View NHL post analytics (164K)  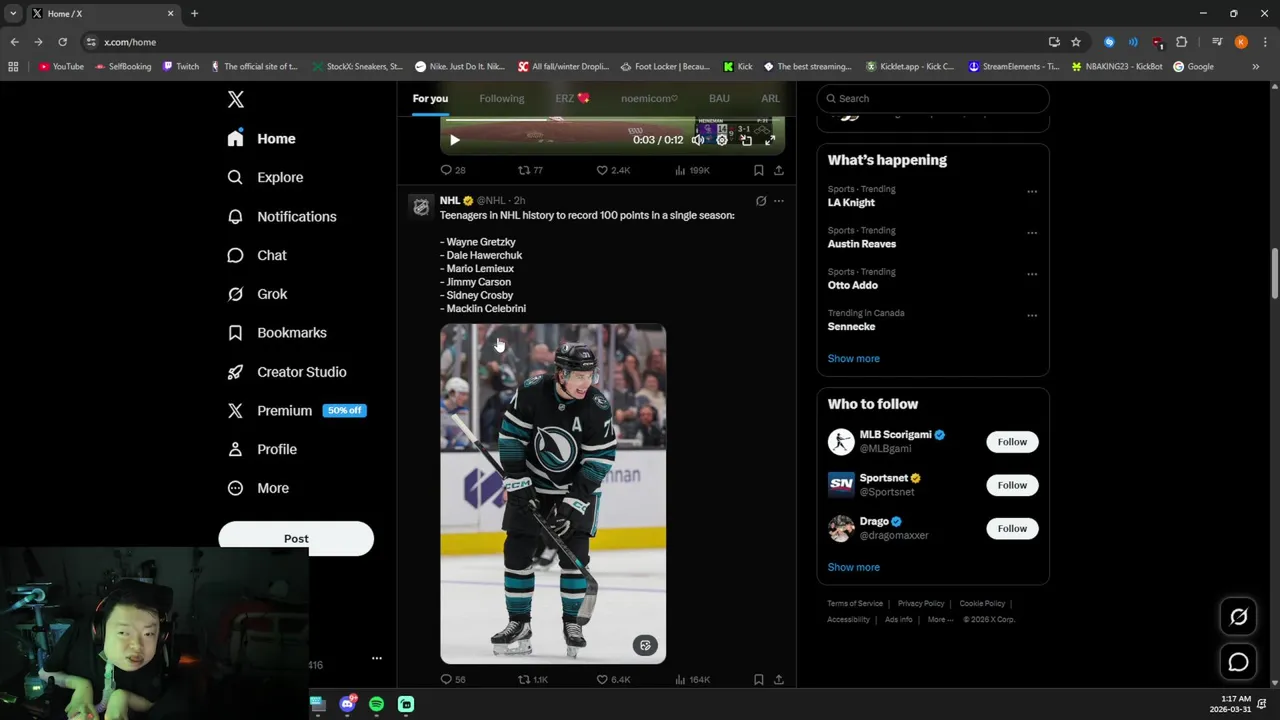pyautogui.click(x=692, y=680)
